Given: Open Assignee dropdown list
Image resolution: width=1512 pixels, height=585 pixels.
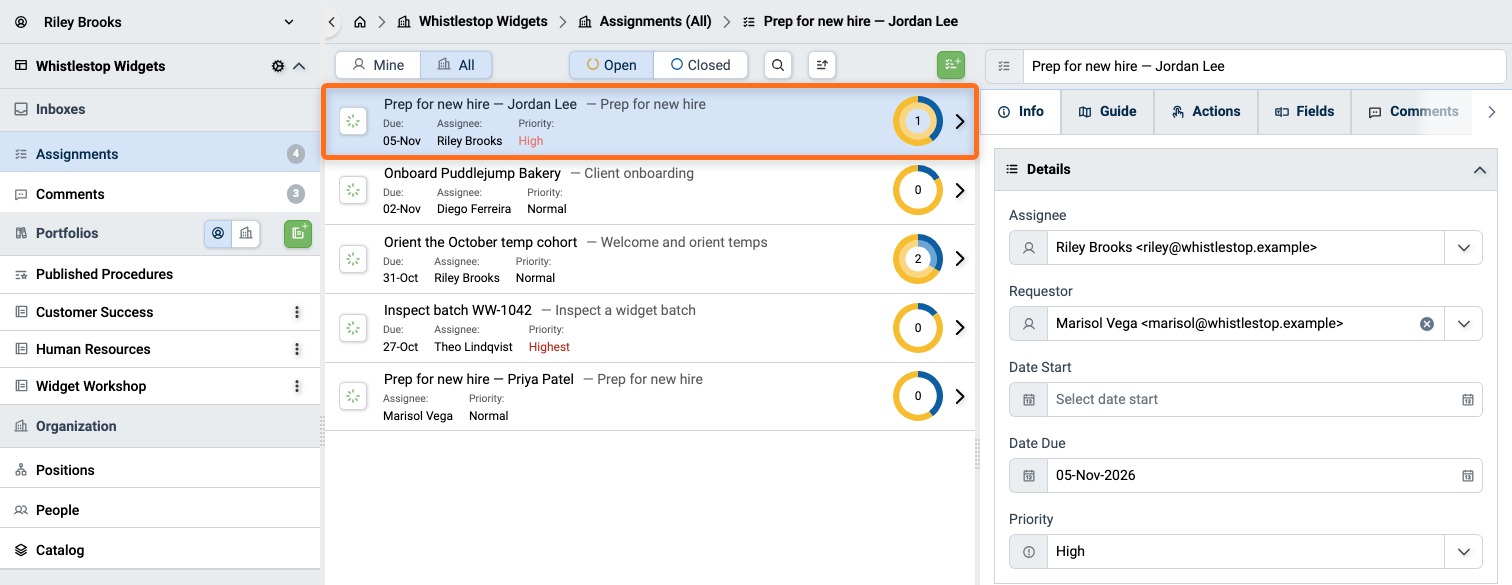Looking at the screenshot, I should tap(1464, 247).
